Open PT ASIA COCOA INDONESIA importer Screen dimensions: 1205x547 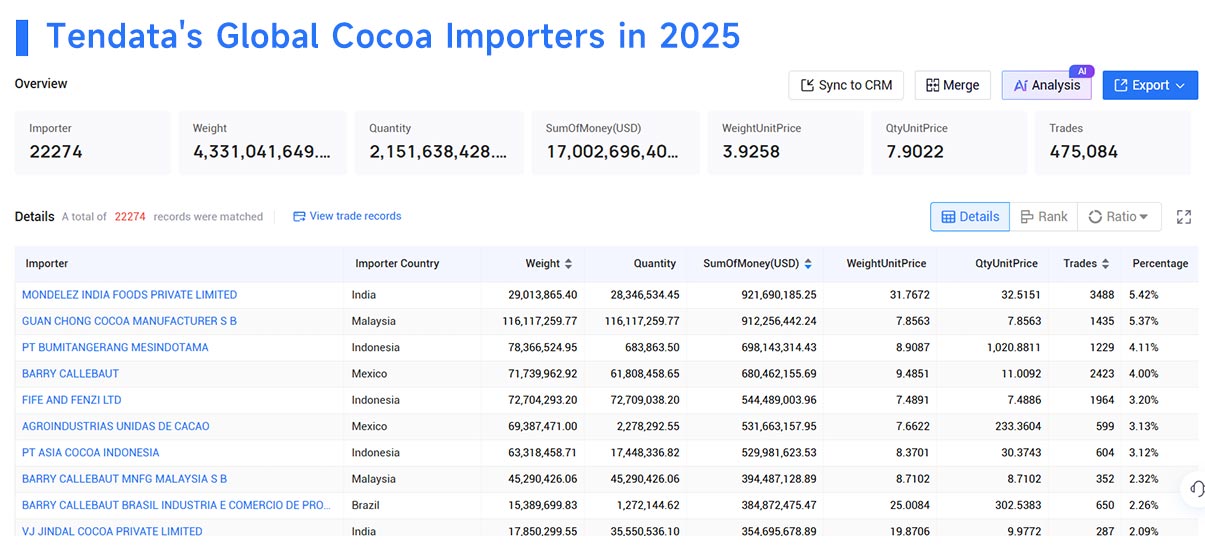coord(90,452)
